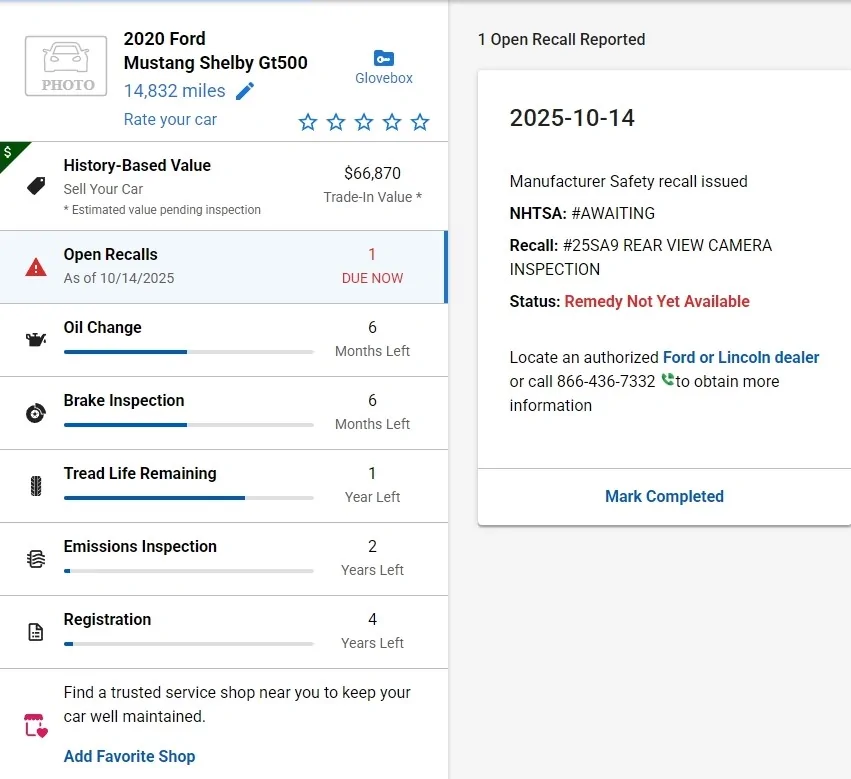
Task: Click the favorite shop storefront icon
Action: click(x=36, y=725)
